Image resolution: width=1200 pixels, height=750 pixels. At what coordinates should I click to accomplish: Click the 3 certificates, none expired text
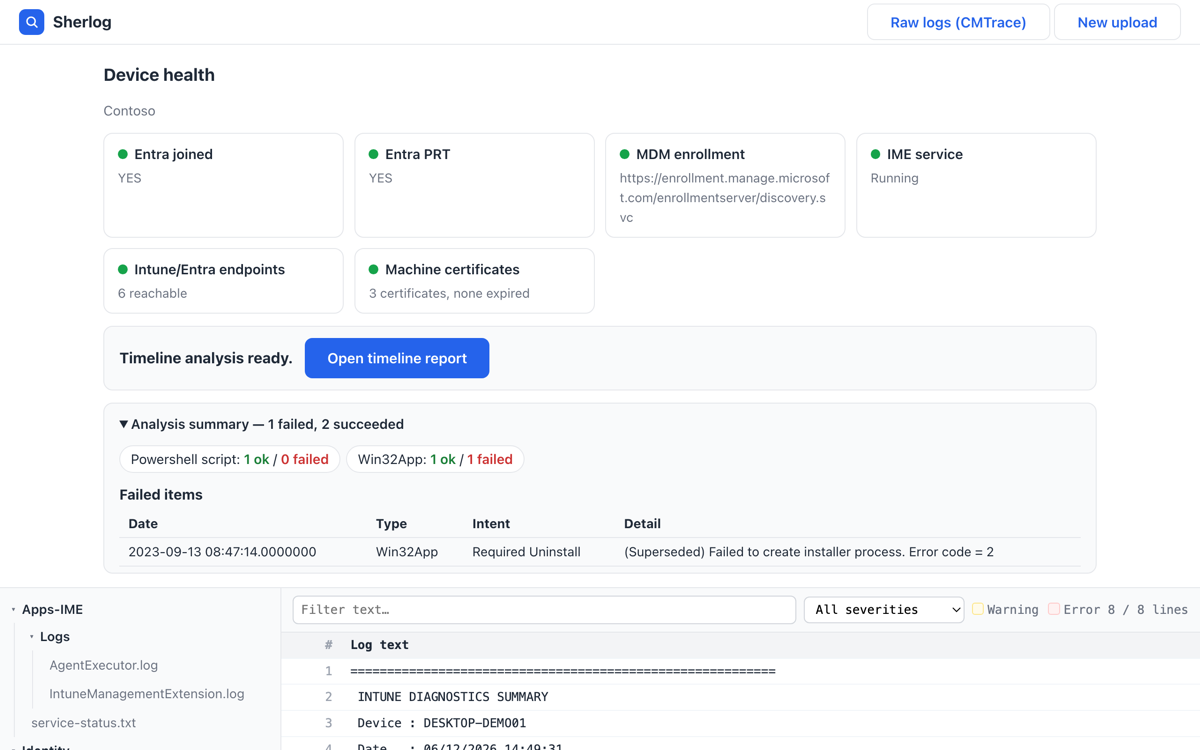449,293
